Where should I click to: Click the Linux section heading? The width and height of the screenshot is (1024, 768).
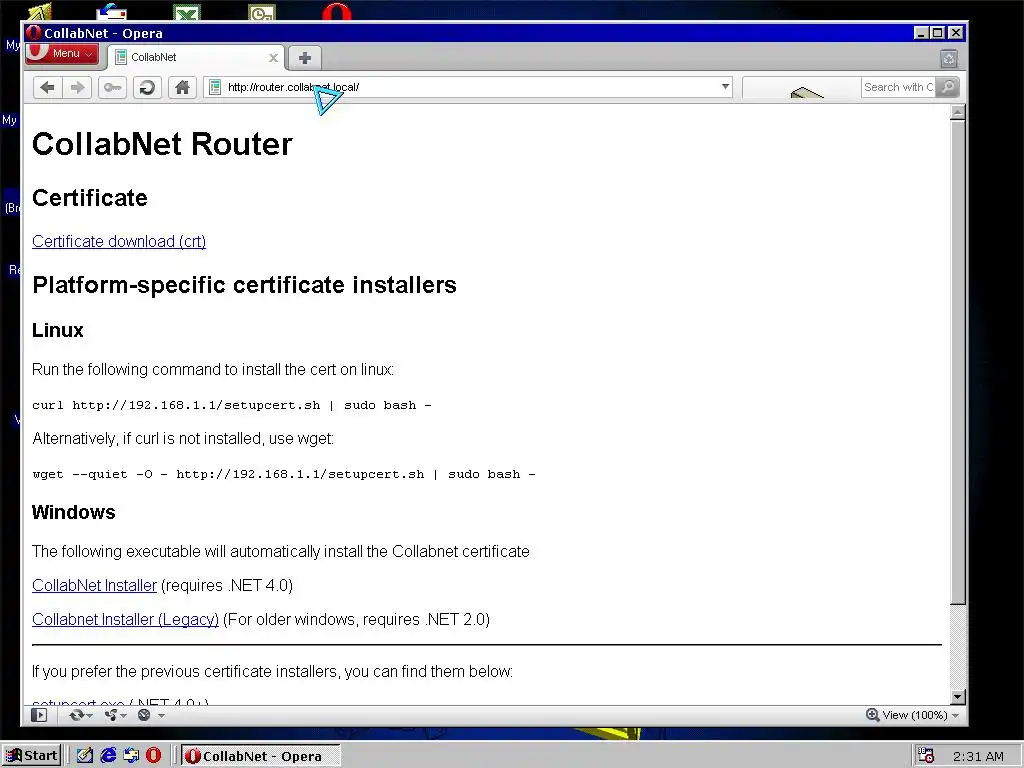tap(57, 330)
